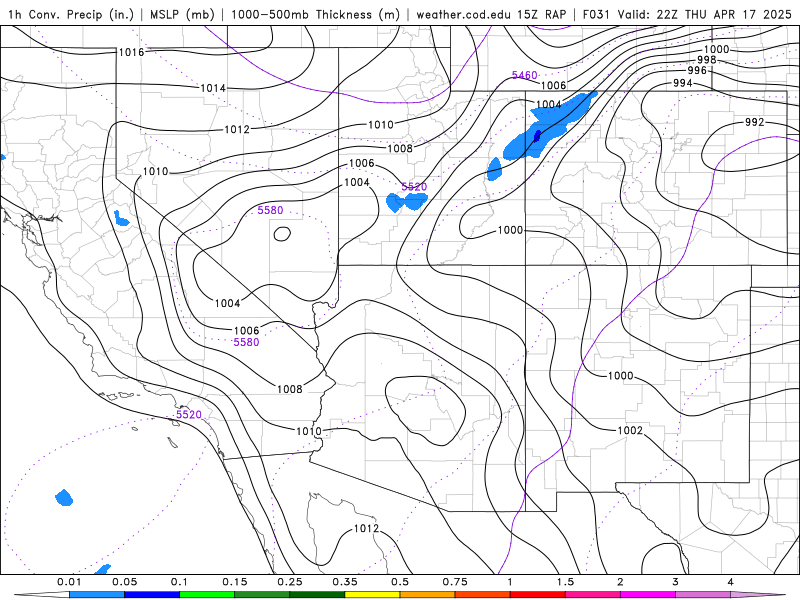Image resolution: width=800 pixels, height=600 pixels.
Task: Click the small closed isobar circle near the 5580 label
Action: [282, 234]
